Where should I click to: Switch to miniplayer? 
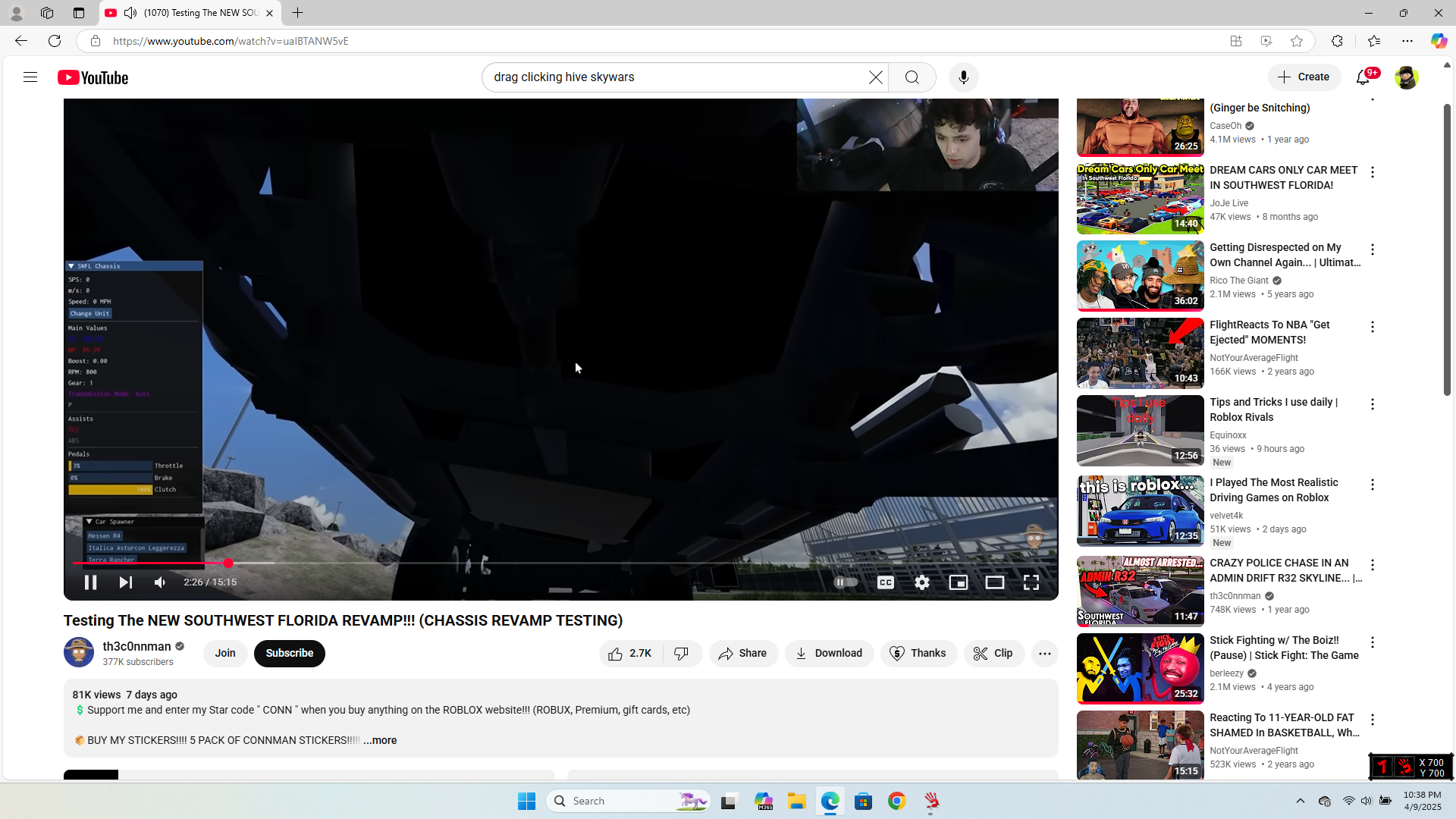959,582
